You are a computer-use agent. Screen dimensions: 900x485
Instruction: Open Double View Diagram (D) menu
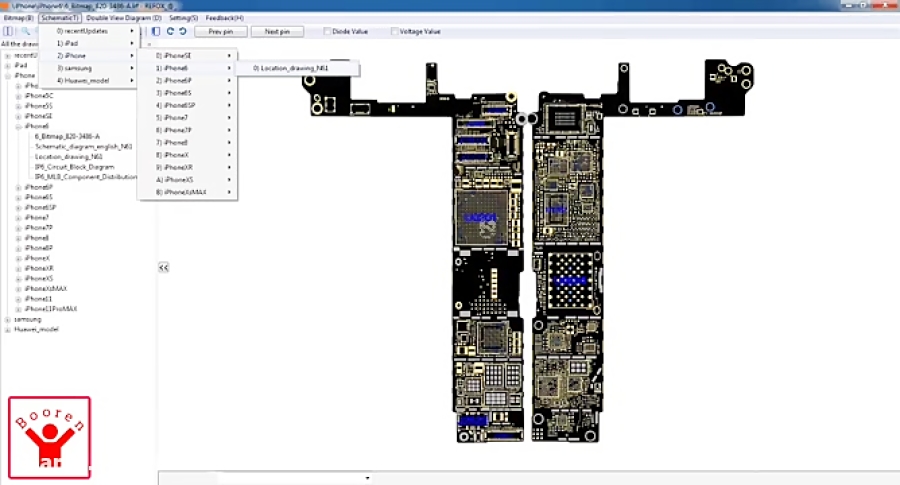(123, 18)
